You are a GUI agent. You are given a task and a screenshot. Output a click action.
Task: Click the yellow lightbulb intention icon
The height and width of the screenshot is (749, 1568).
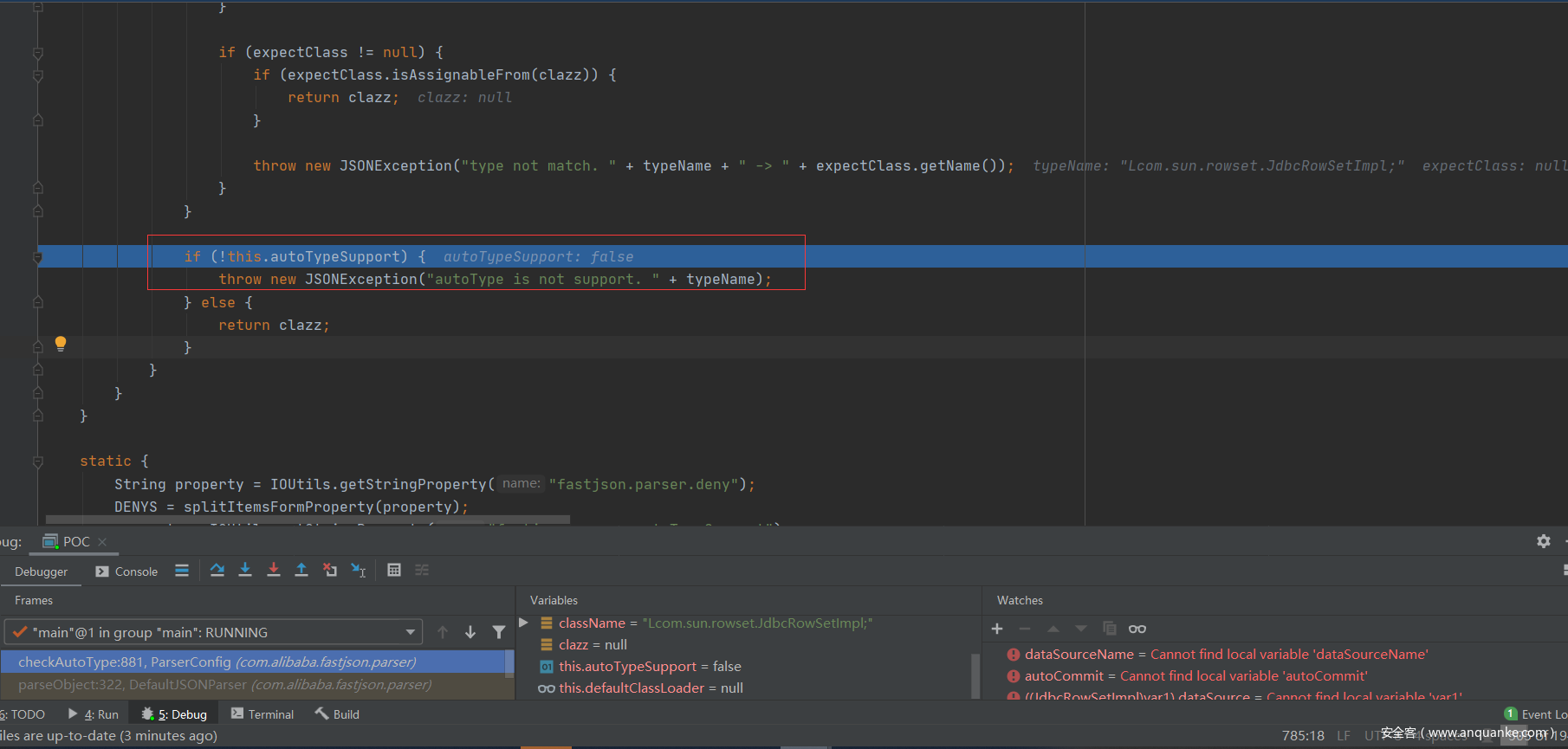tap(61, 343)
